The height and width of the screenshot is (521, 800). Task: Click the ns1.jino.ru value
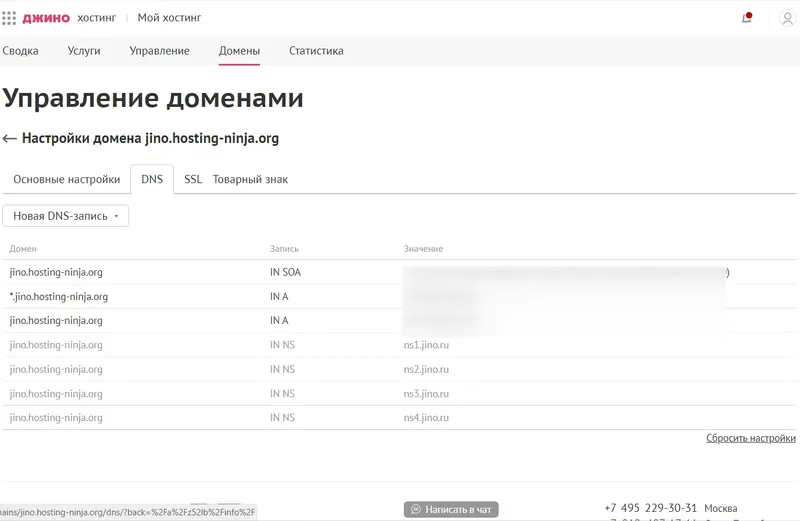click(426, 345)
